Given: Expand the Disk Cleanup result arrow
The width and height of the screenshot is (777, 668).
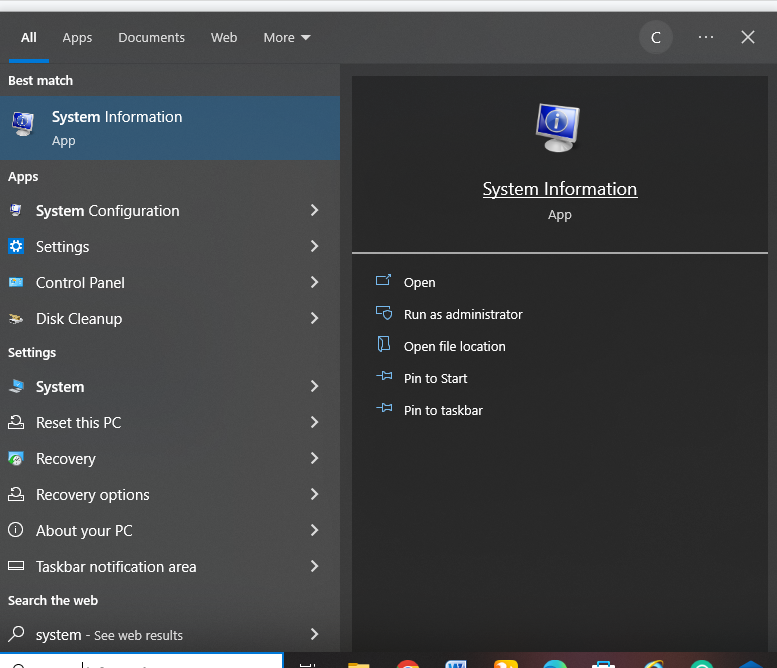Looking at the screenshot, I should (x=314, y=318).
